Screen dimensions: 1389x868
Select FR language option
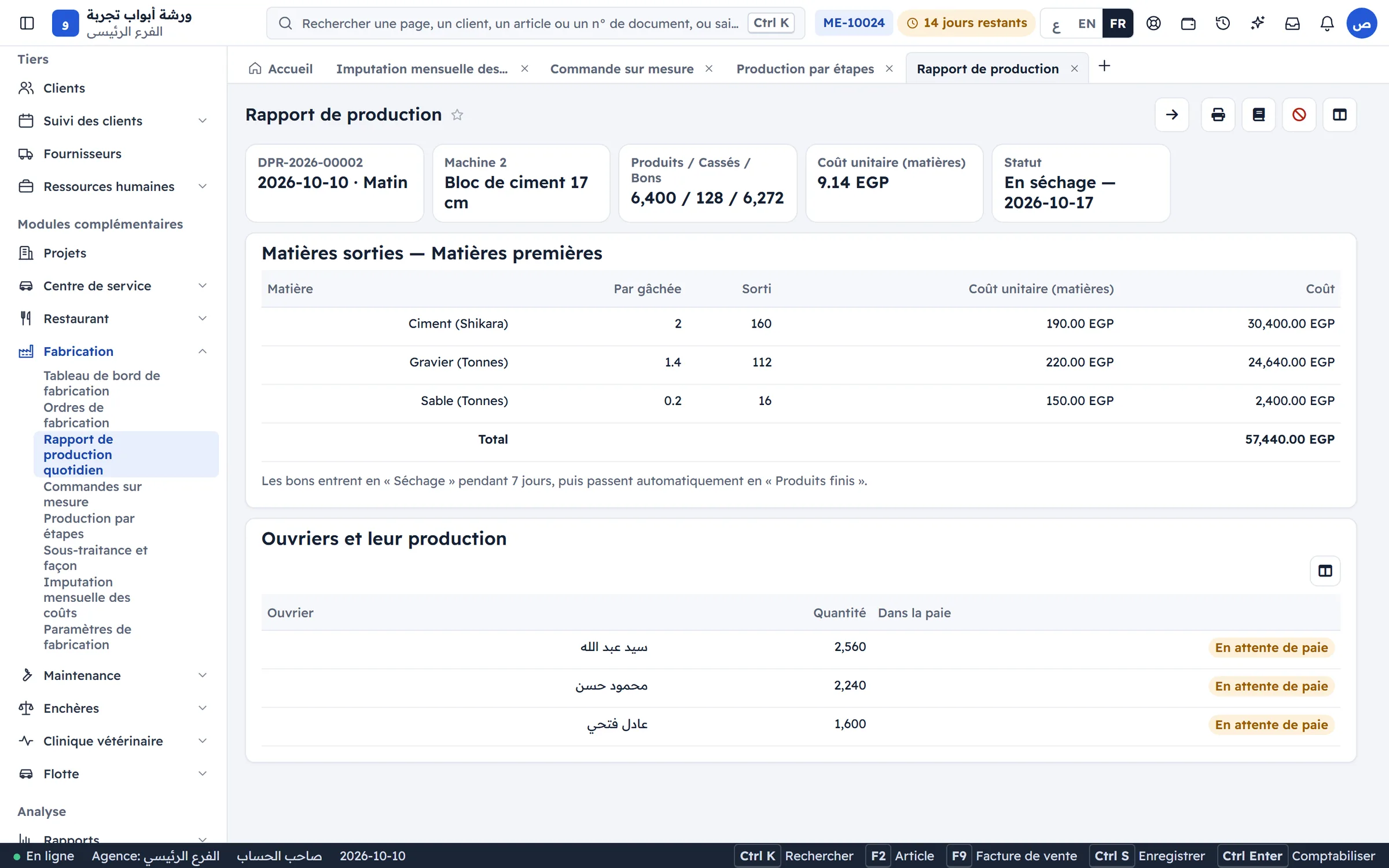click(x=1118, y=24)
